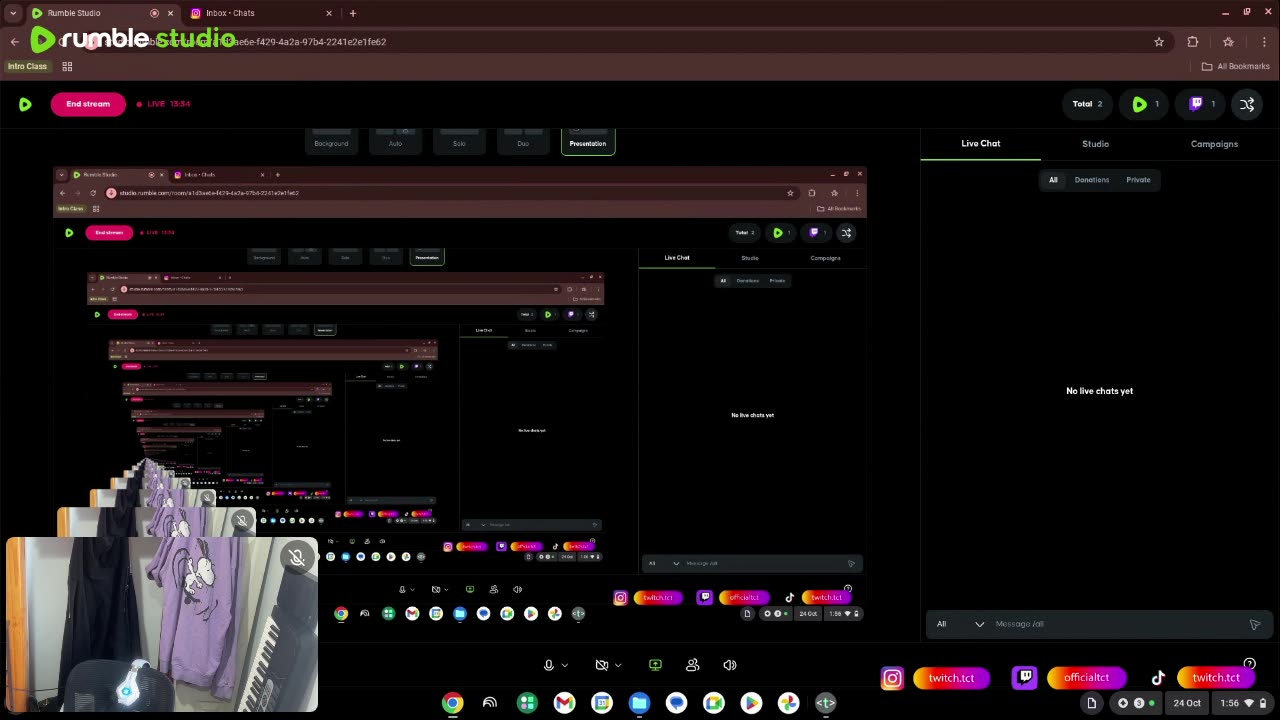Select the Background layout option
Image resolution: width=1280 pixels, height=720 pixels.
pos(331,141)
